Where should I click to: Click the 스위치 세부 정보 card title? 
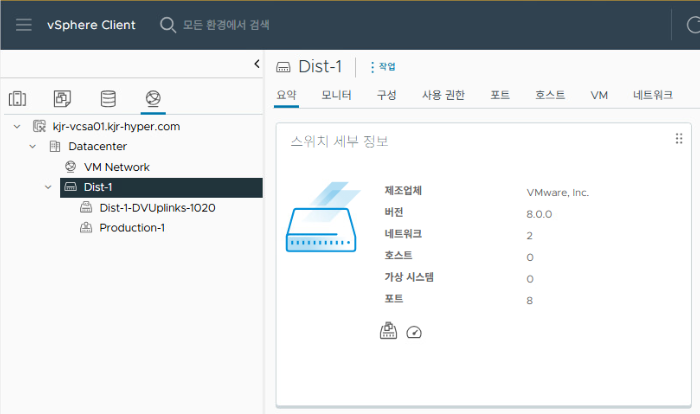339,142
